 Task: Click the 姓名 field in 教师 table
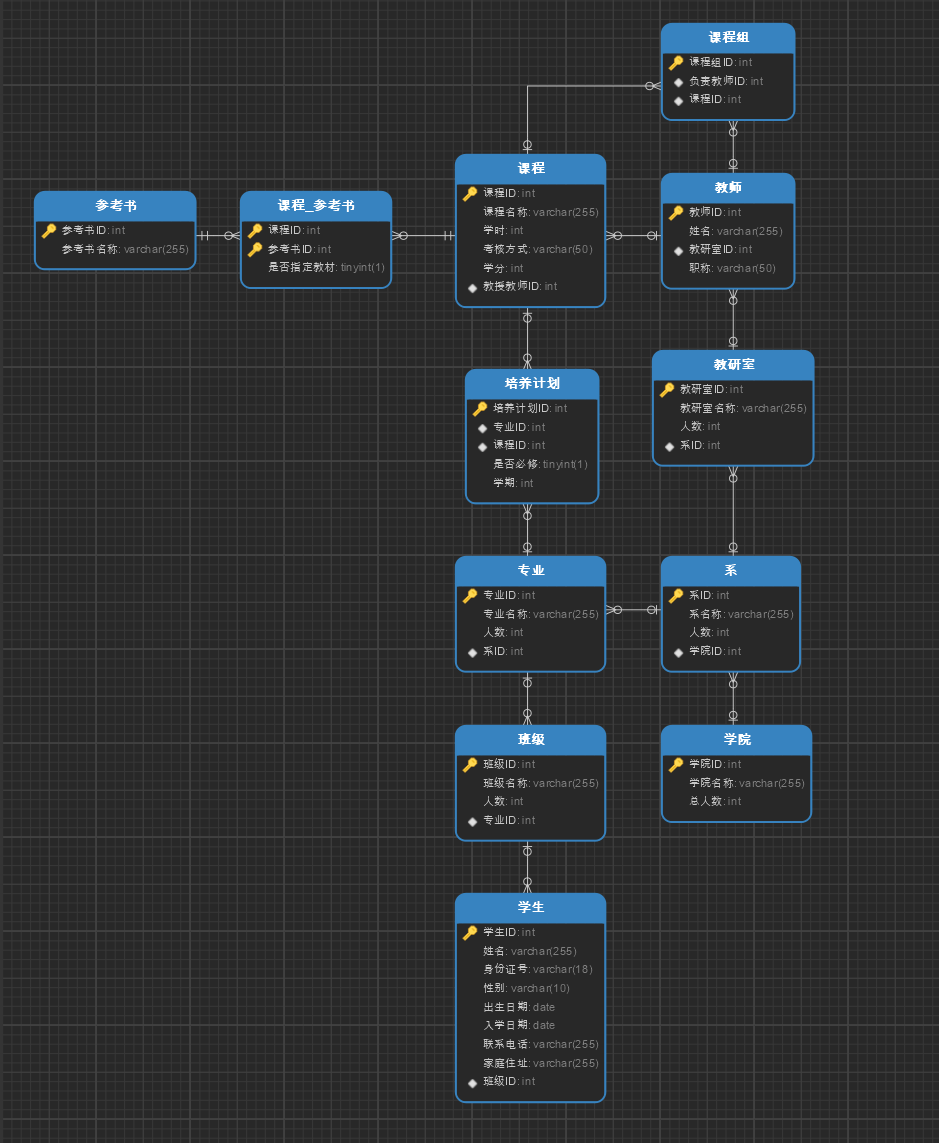(x=735, y=231)
